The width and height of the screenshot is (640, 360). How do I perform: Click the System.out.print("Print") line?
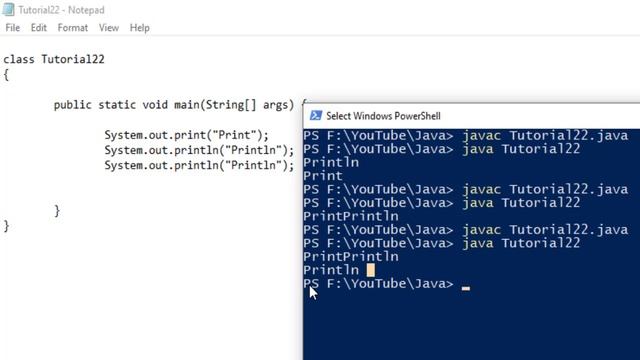[187, 135]
